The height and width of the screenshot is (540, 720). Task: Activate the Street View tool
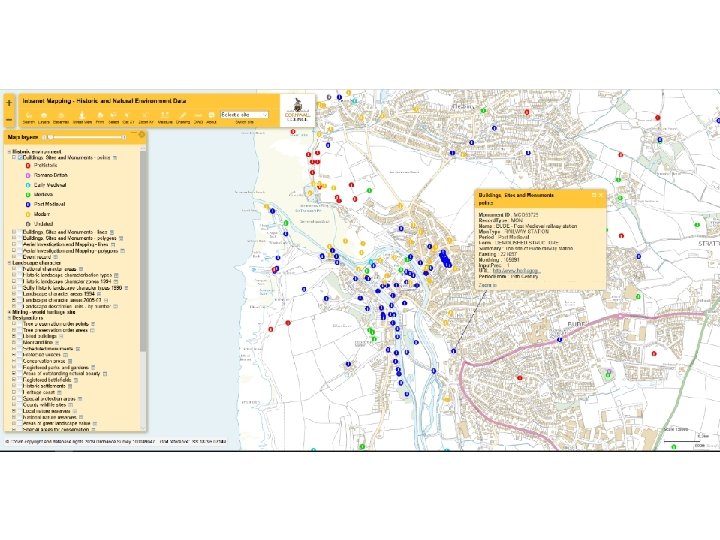point(82,118)
